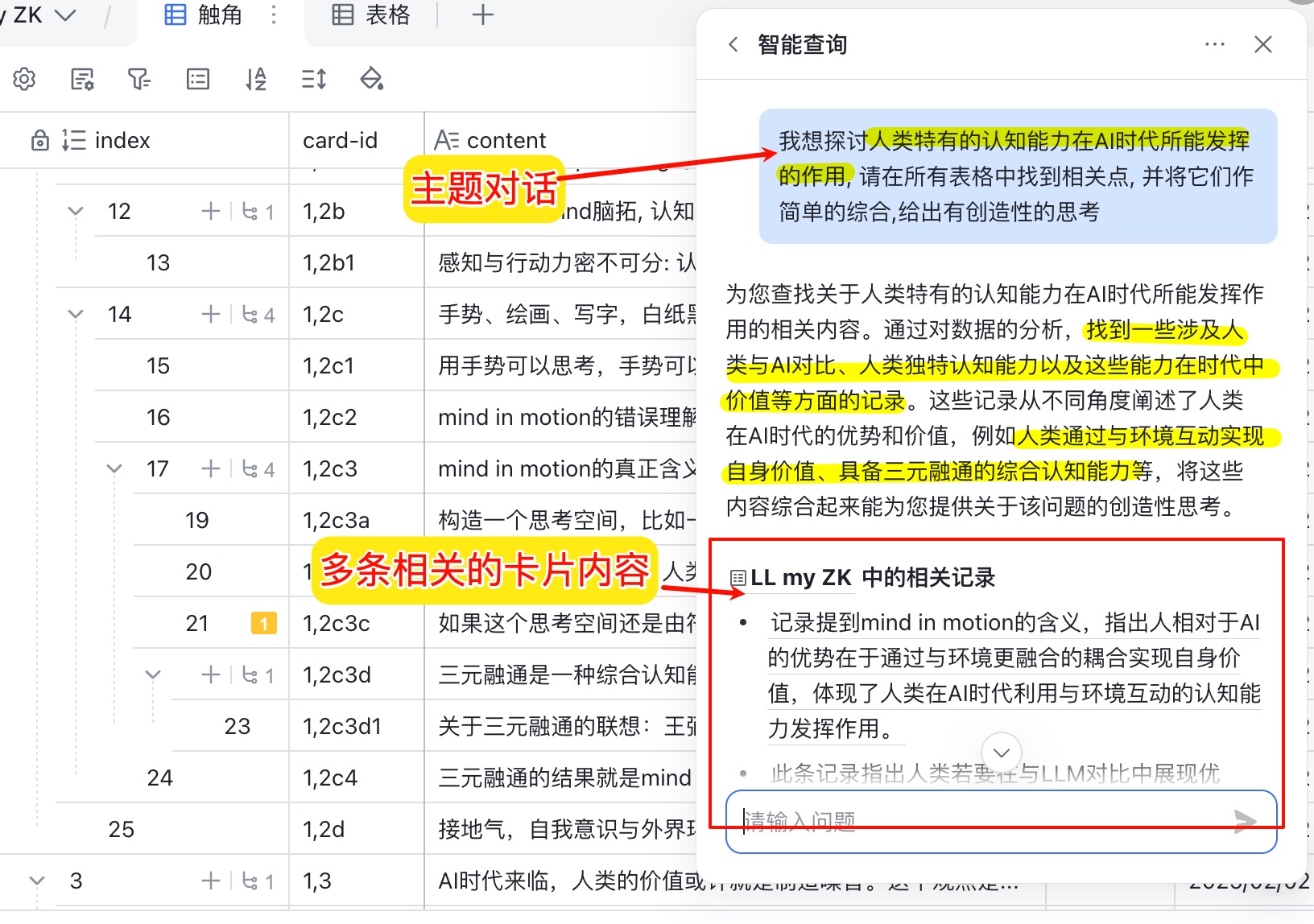Click the row height icon
Viewport: 1314px width, 924px height.
click(313, 79)
